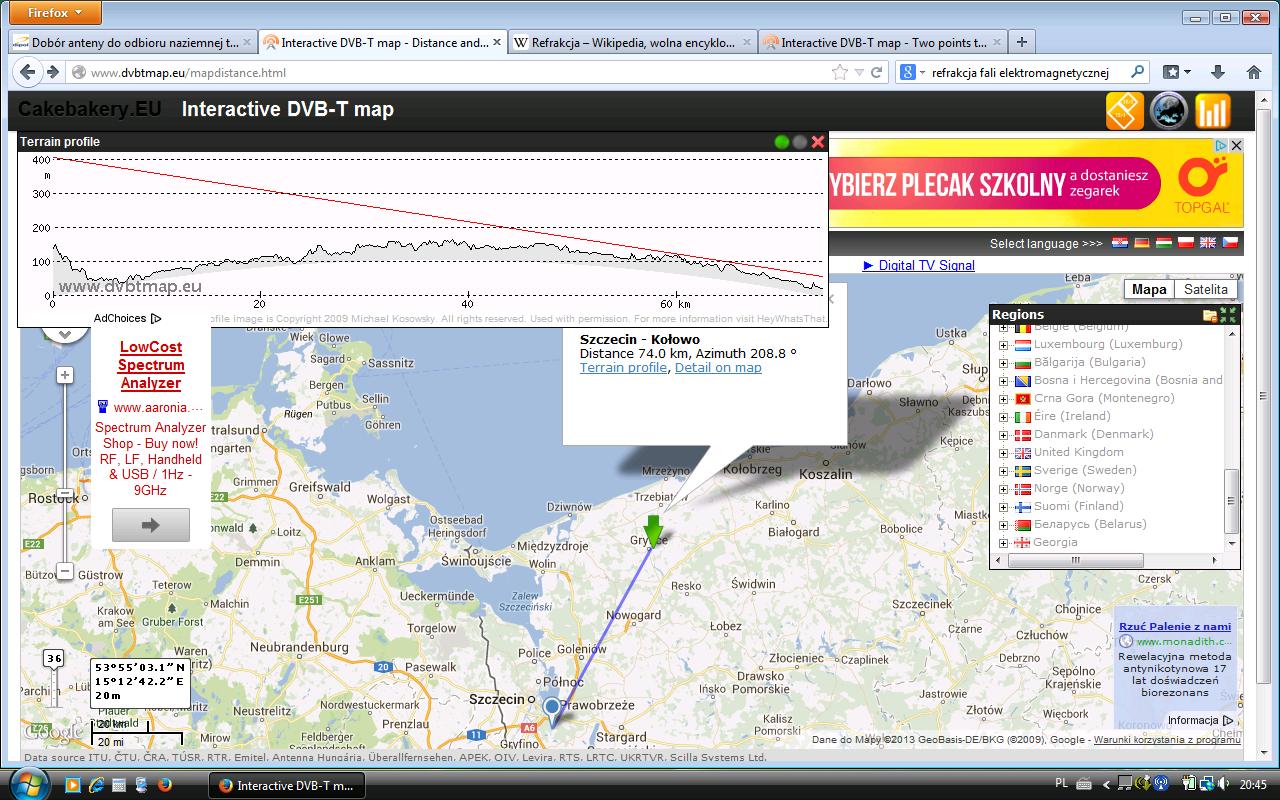Switch to the Refrakcja Wikipedia tab

click(632, 43)
